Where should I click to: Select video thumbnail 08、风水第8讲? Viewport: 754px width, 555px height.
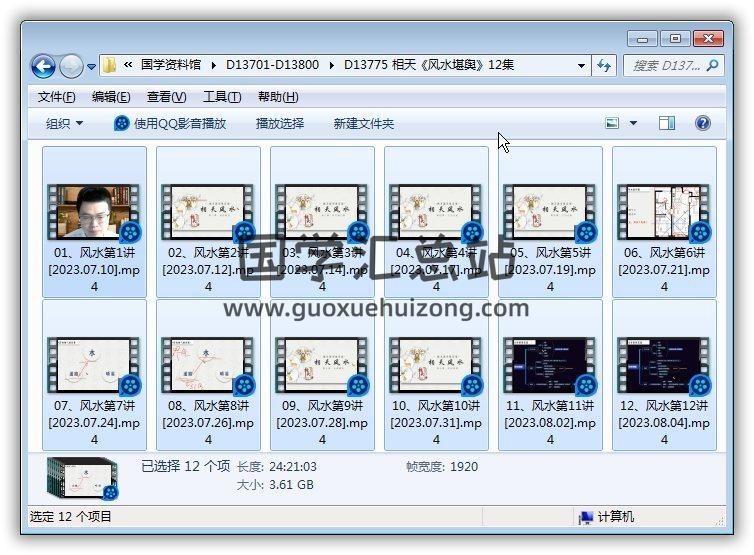coord(208,365)
